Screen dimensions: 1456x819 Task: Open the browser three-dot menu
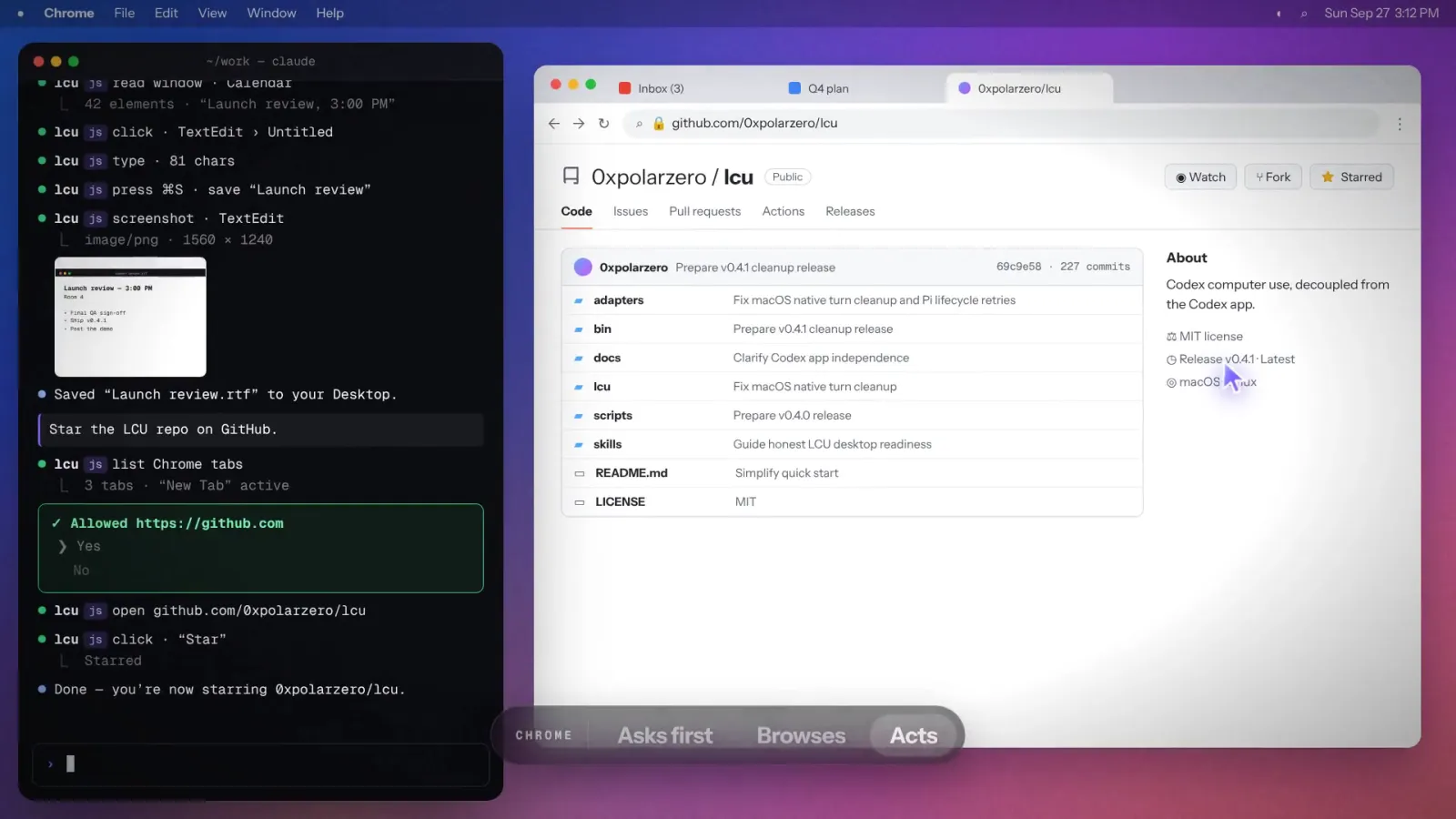tap(1400, 124)
